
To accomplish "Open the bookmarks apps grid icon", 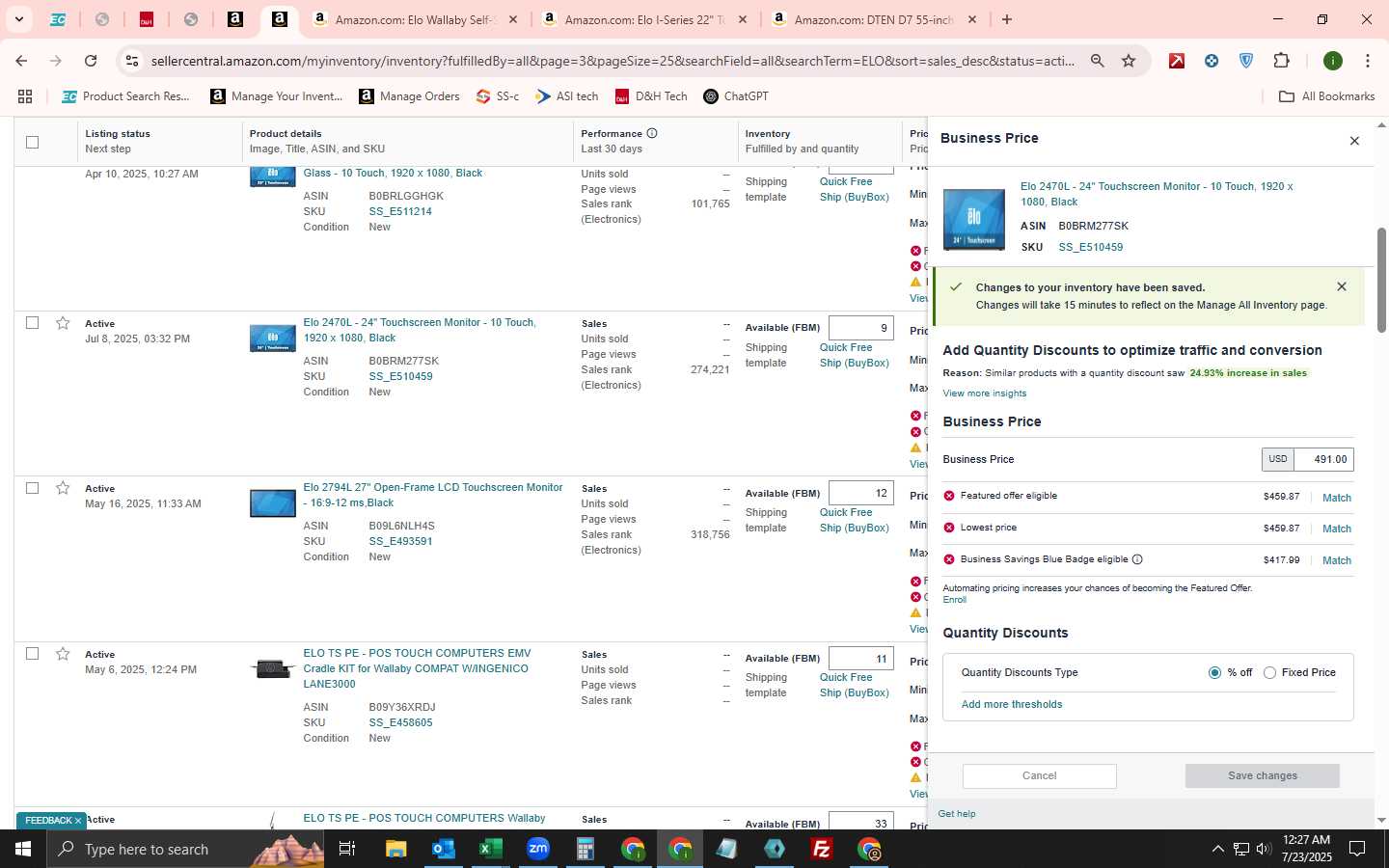I will pos(25,96).
